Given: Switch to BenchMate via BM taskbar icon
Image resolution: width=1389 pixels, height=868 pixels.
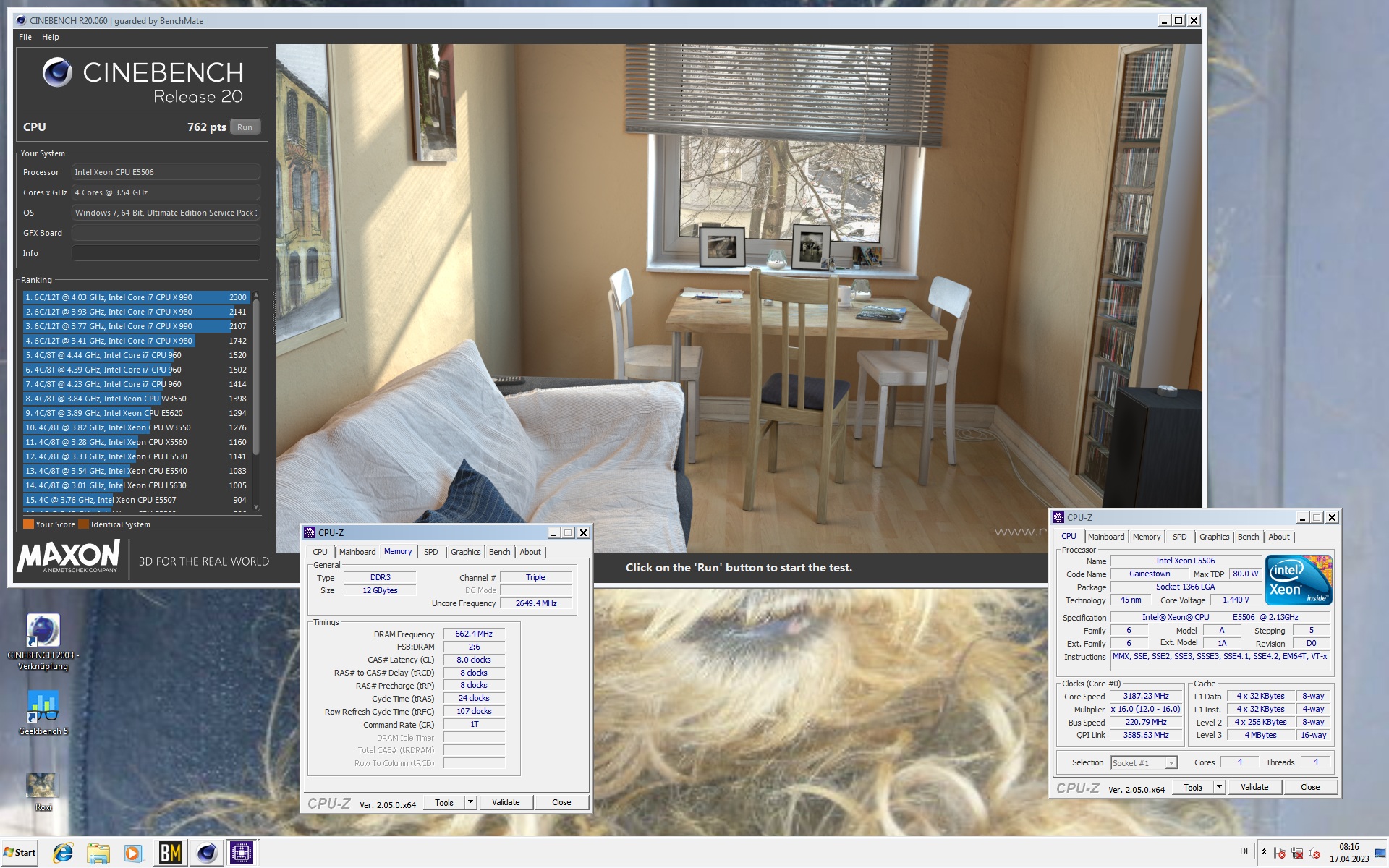Looking at the screenshot, I should coord(170,853).
